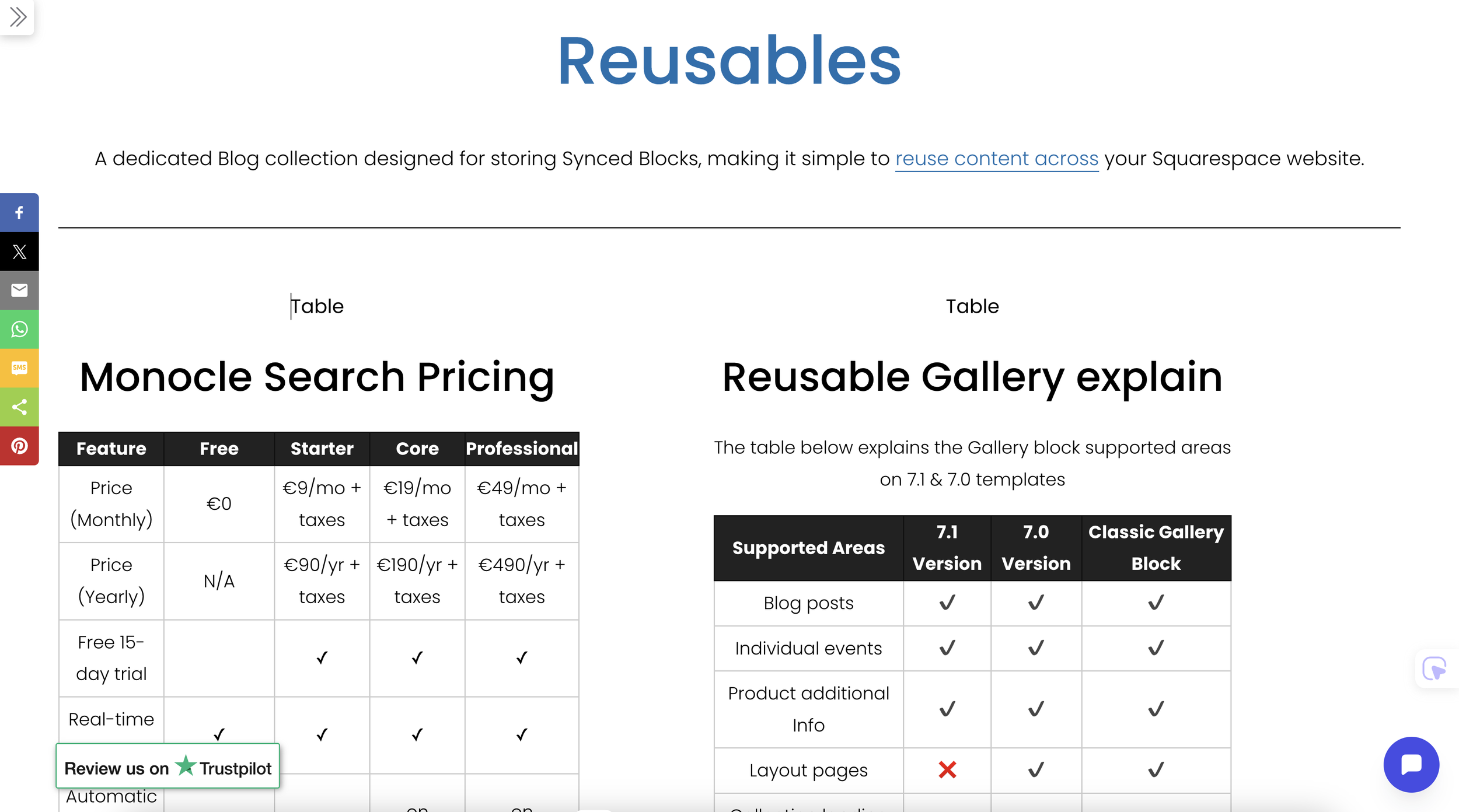The width and height of the screenshot is (1459, 812).
Task: Send the page via SMS
Action: (x=19, y=368)
